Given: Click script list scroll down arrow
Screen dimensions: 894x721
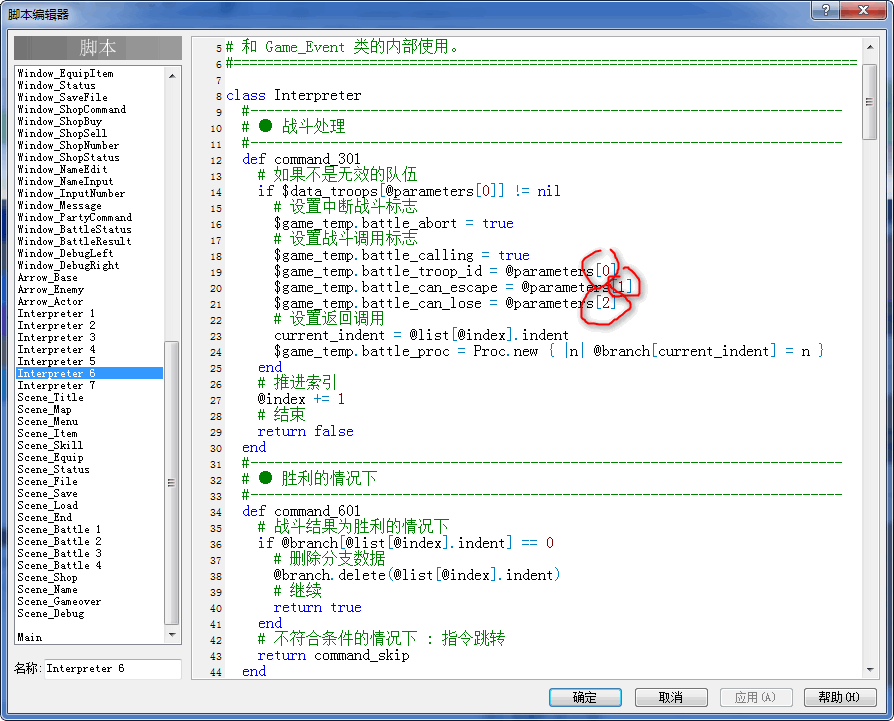Looking at the screenshot, I should click(x=172, y=635).
